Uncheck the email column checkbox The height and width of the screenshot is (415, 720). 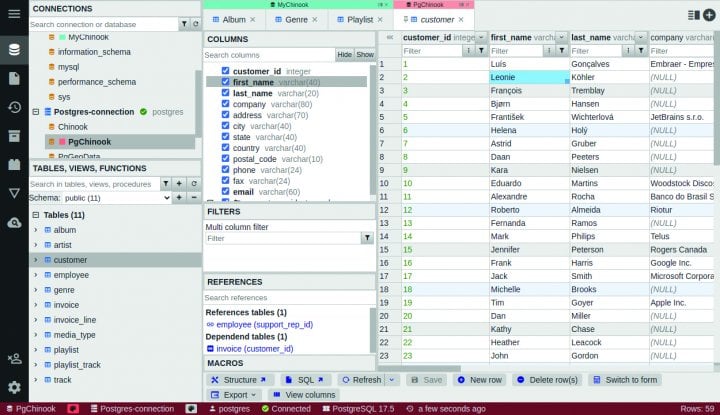point(225,191)
